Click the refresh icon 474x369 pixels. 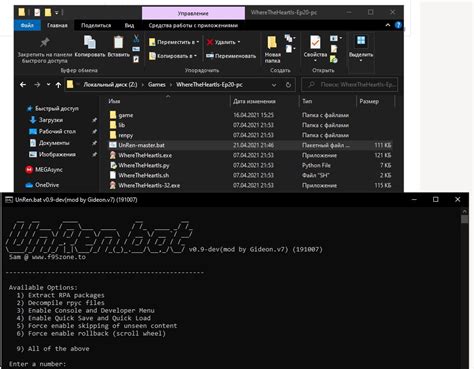(288, 85)
